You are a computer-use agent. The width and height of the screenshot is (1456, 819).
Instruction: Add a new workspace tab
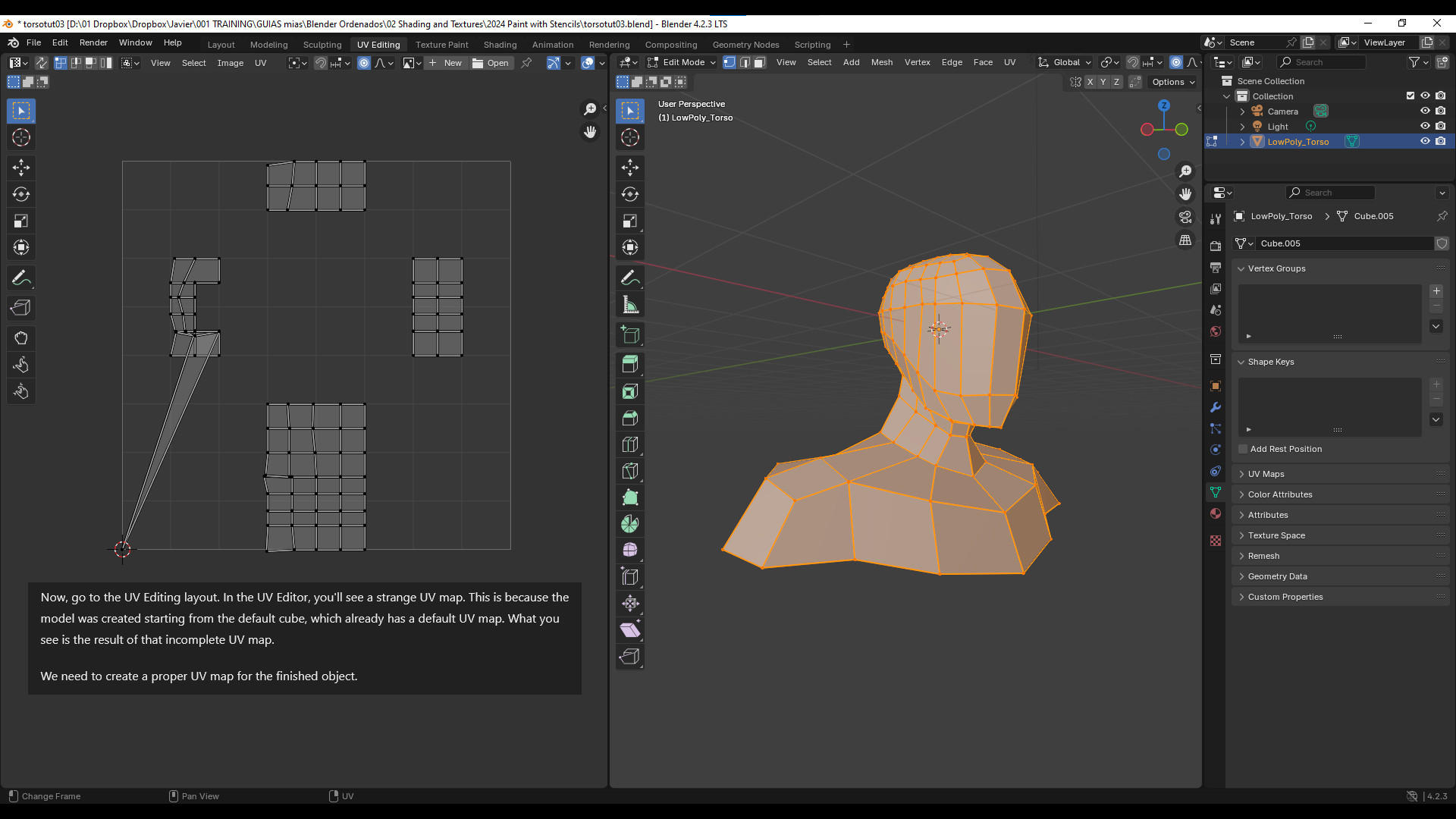846,45
